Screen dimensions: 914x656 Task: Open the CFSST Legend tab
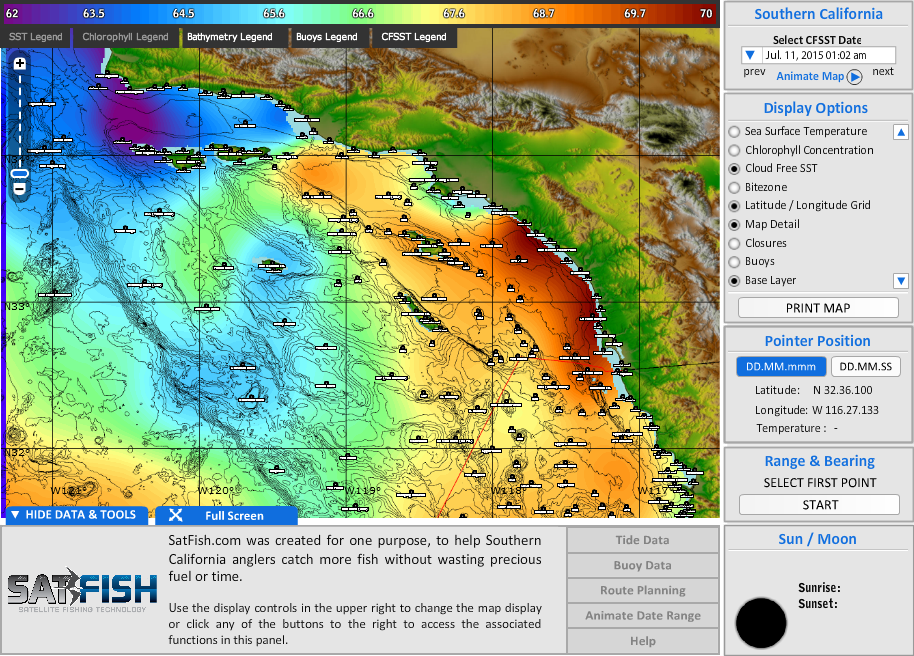(x=415, y=36)
